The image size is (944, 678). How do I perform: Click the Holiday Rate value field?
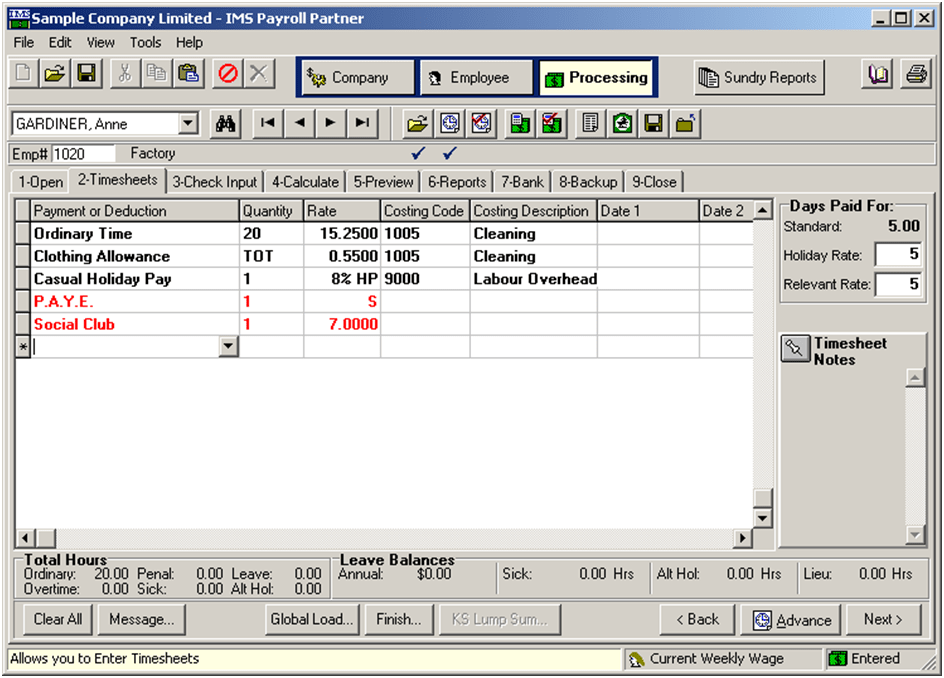pos(899,255)
